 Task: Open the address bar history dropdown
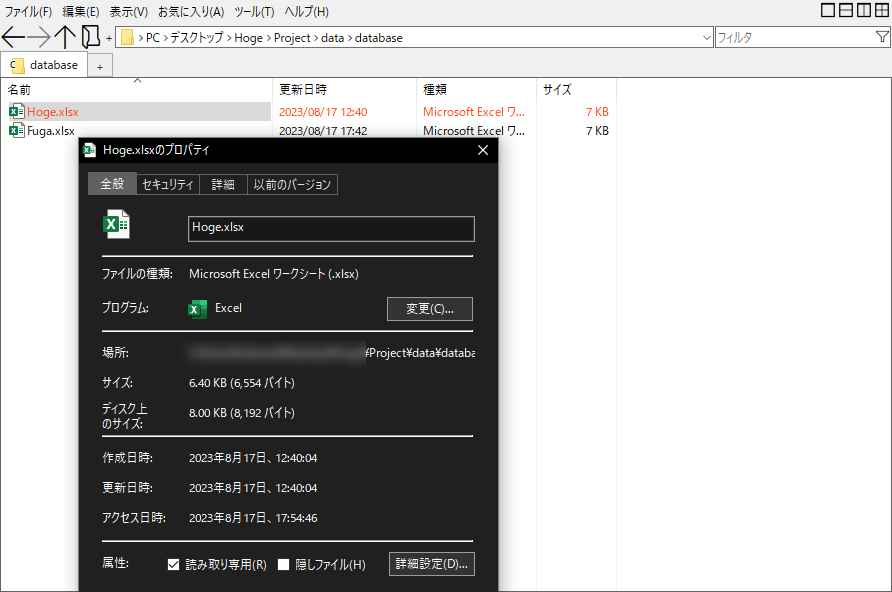(x=707, y=38)
